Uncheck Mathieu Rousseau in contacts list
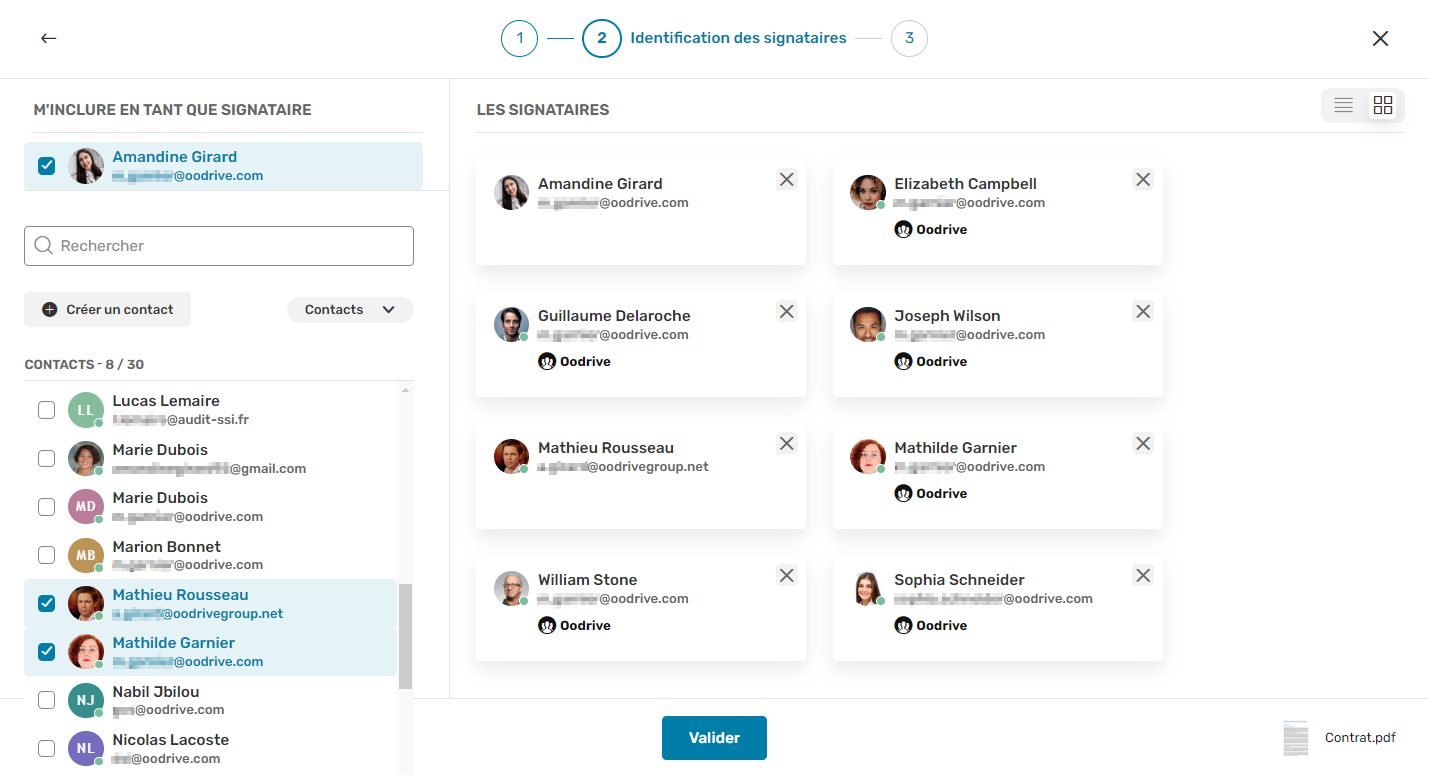Viewport: 1429px width, 775px height. (46, 603)
